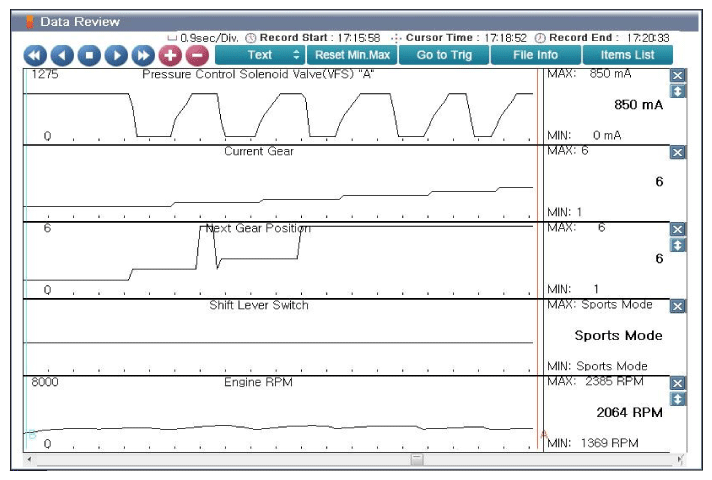This screenshot has height=480, width=712.
Task: Click the Record Start 17:15:58 value
Action: (359, 38)
